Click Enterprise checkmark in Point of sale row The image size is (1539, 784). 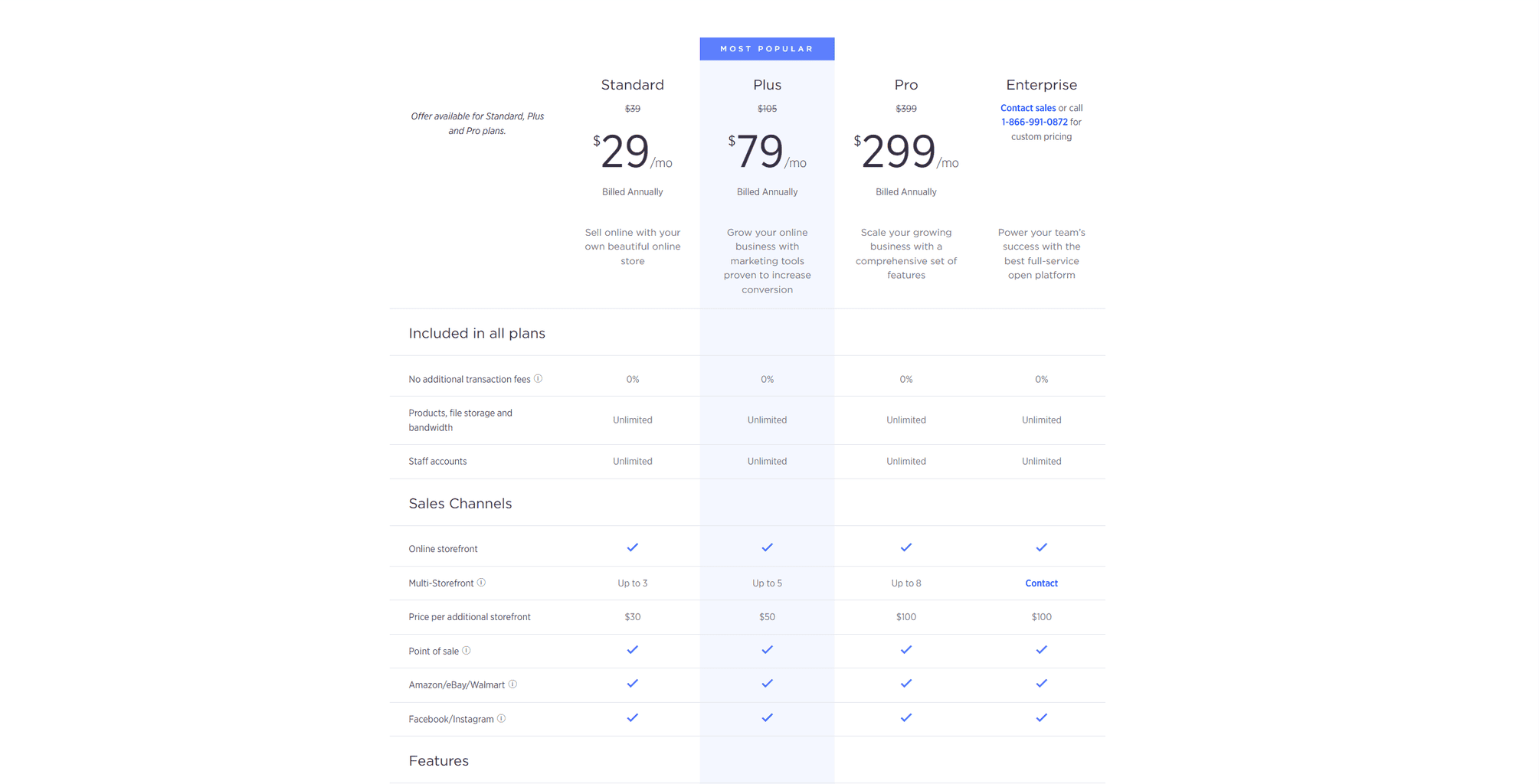(x=1042, y=650)
